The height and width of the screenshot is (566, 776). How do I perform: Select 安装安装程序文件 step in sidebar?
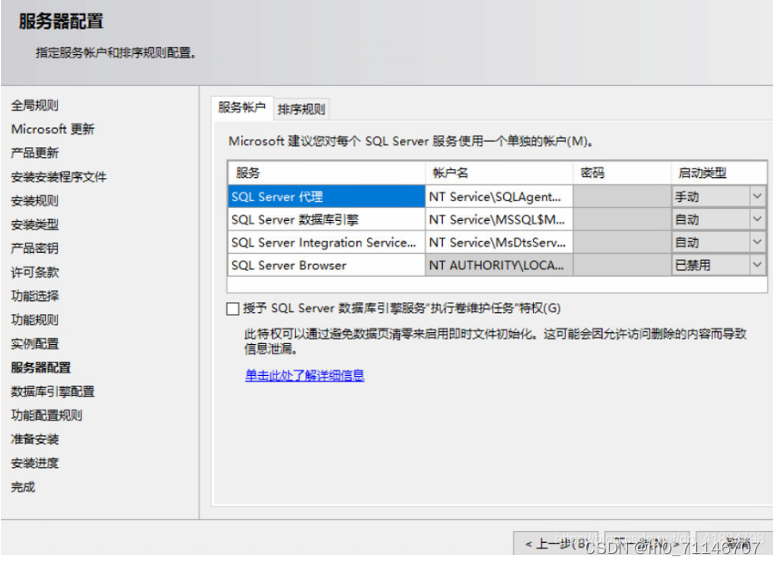click(x=59, y=177)
